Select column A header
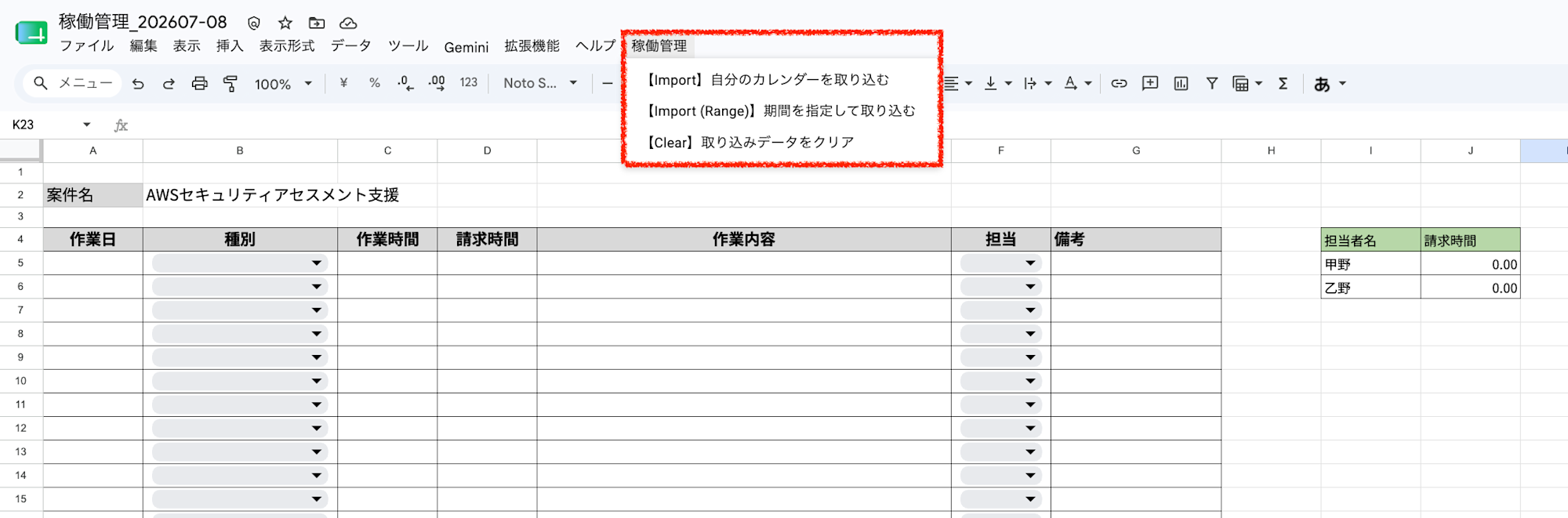This screenshot has width=1568, height=518. tap(93, 150)
